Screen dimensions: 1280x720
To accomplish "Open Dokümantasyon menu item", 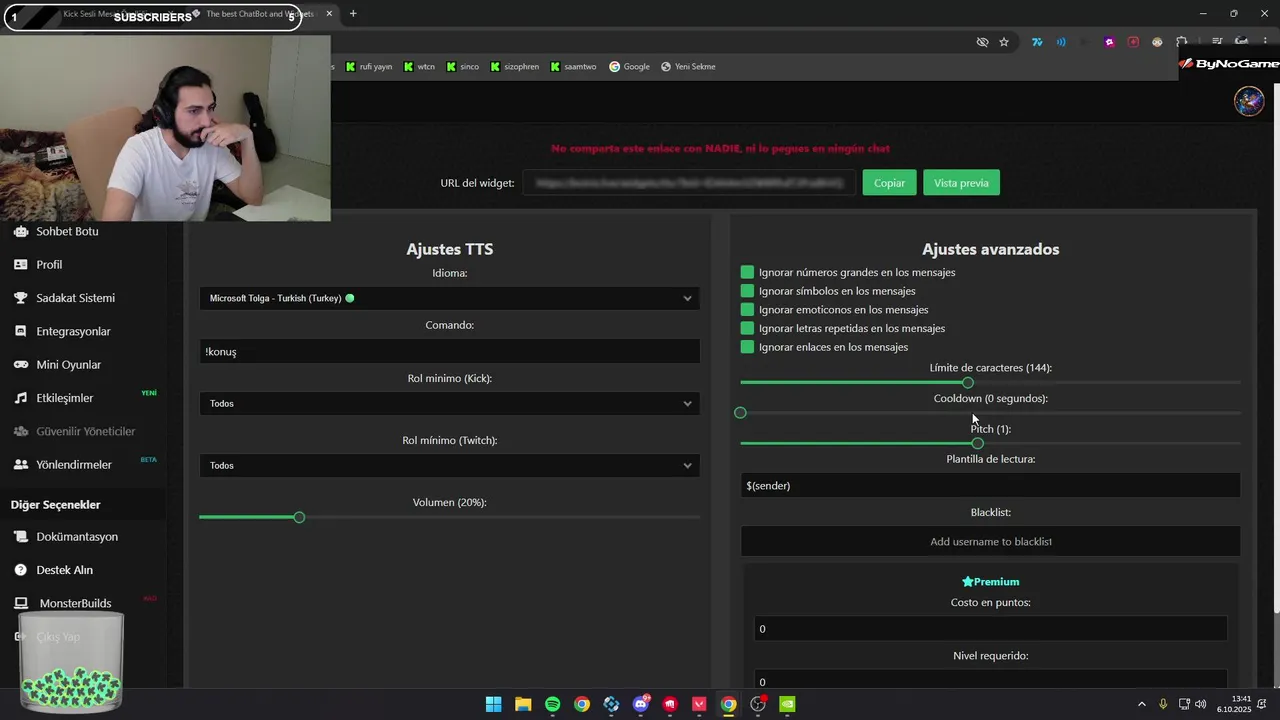I will (77, 537).
